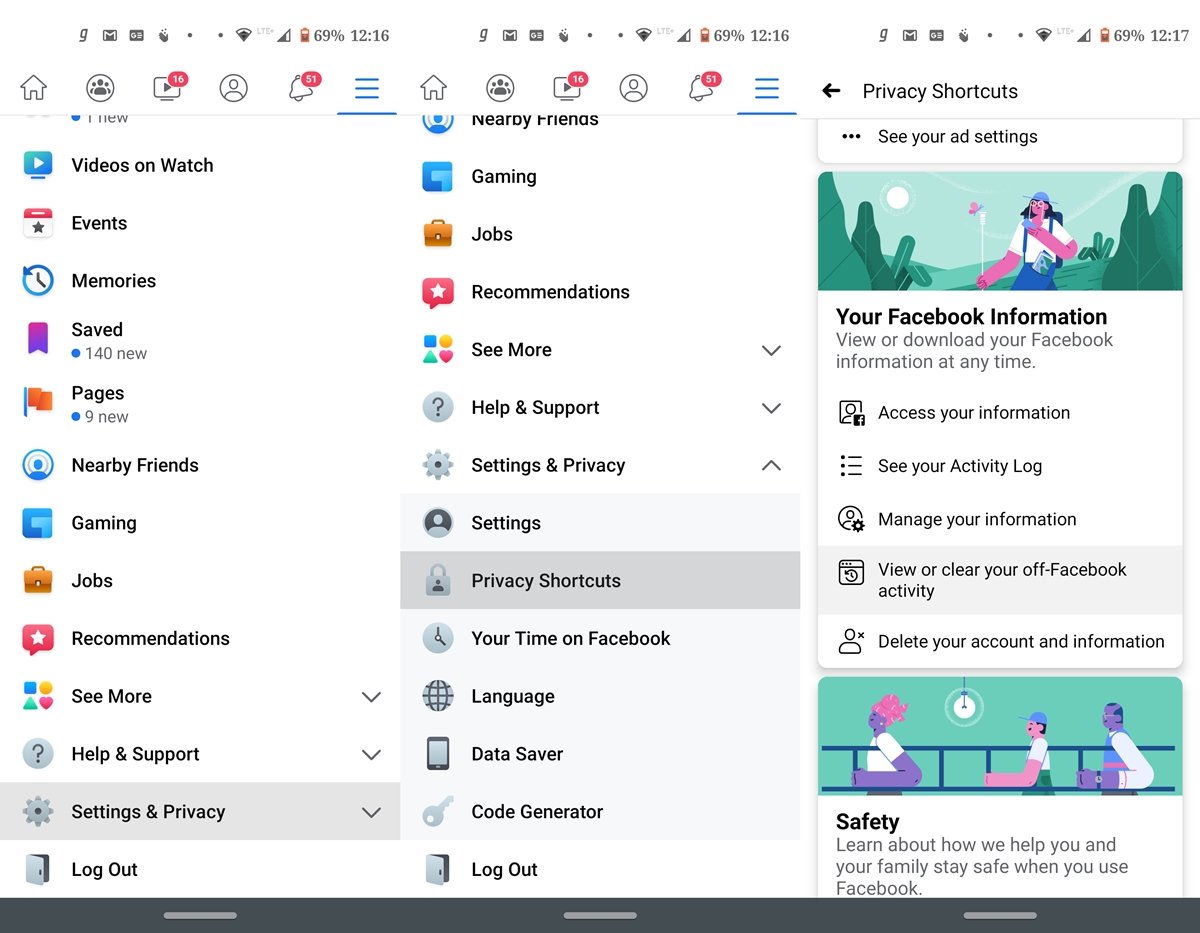1200x933 pixels.
Task: Open the Code Generator key icon
Action: tap(438, 812)
